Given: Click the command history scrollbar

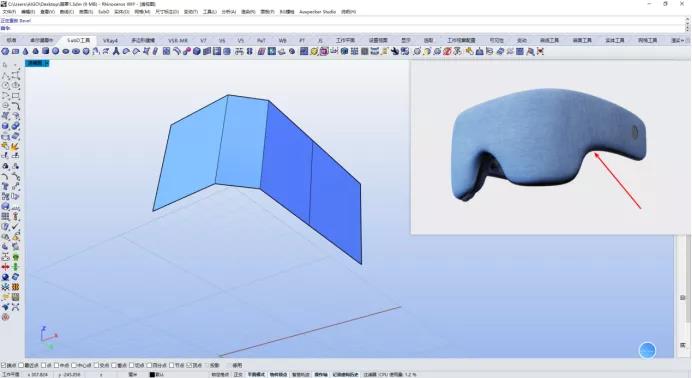Looking at the screenshot, I should click(689, 24).
